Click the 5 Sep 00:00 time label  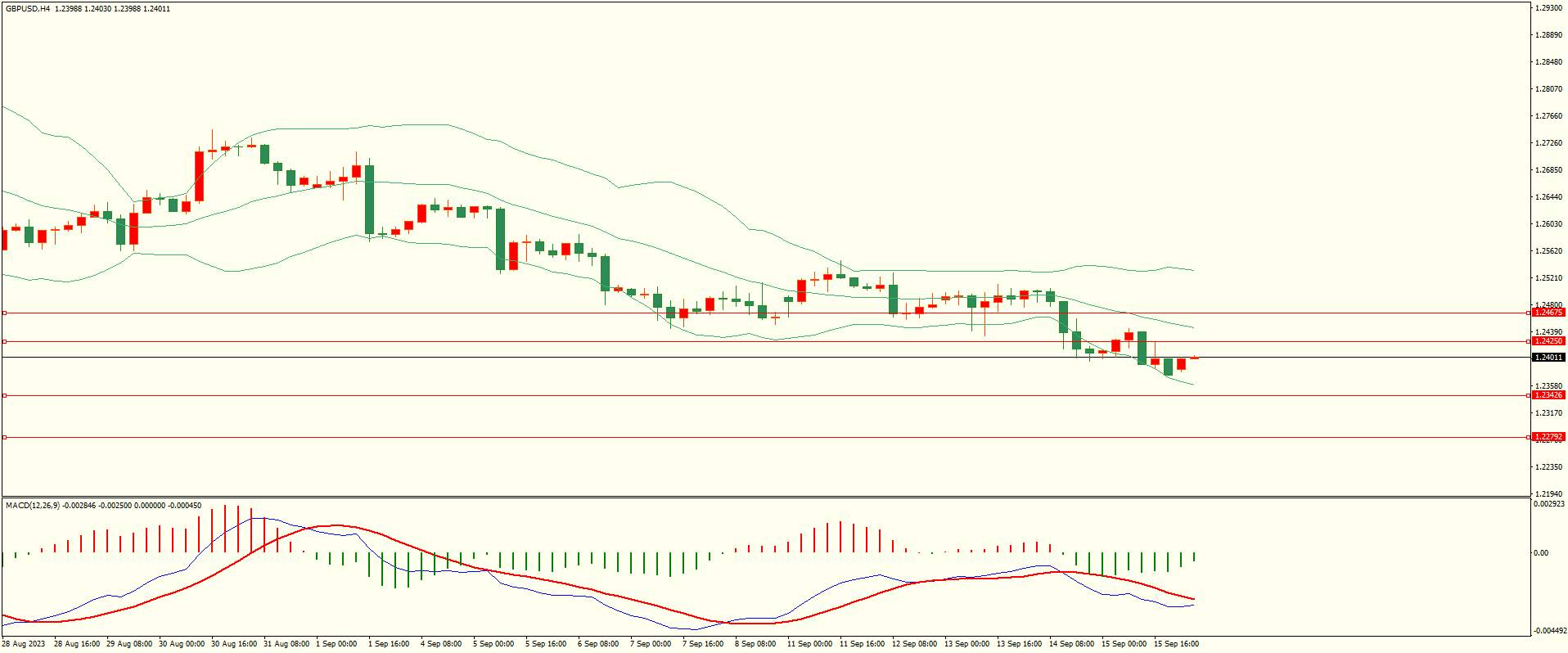click(x=493, y=644)
